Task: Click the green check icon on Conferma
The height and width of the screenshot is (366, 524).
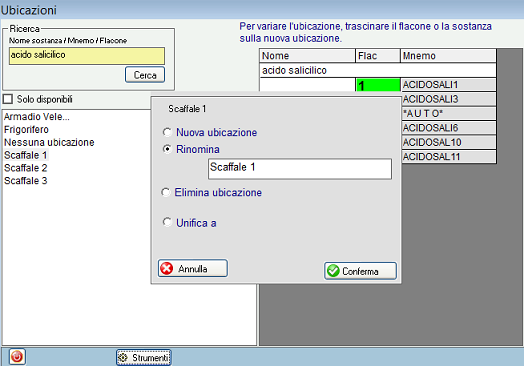Action: [333, 271]
